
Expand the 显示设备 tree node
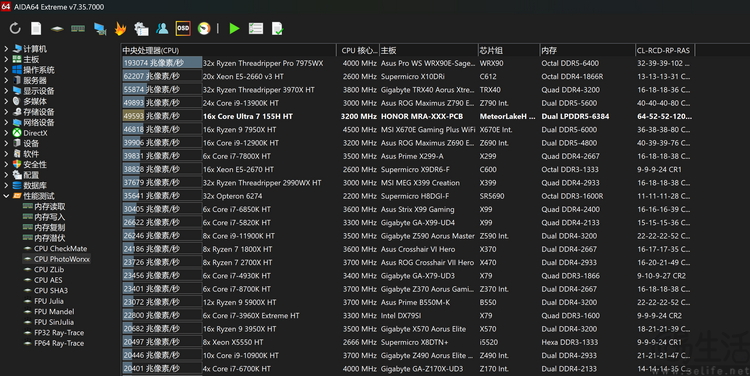6,91
